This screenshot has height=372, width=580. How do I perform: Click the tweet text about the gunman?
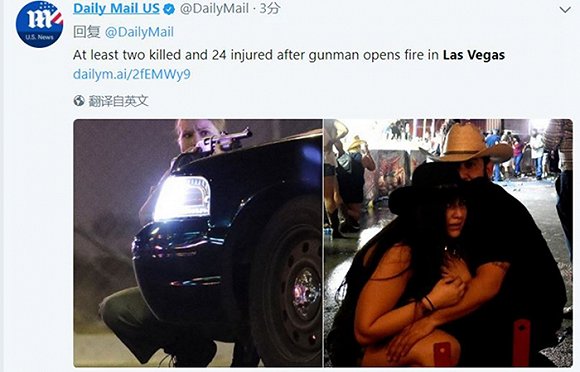(x=289, y=55)
